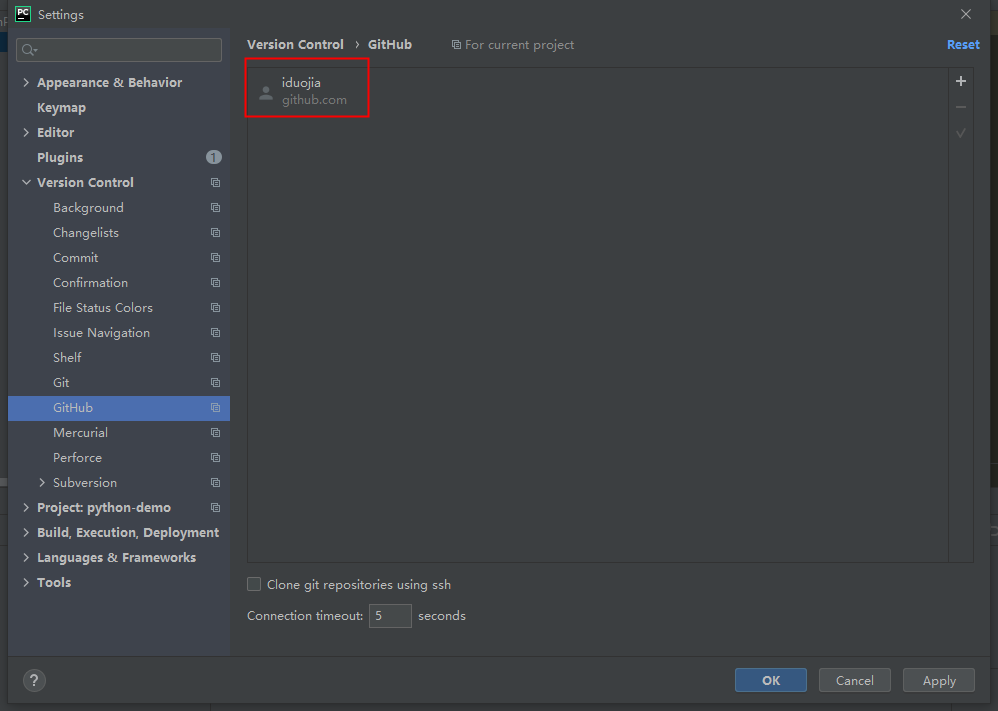Click the Apply button
This screenshot has width=998, height=711.
[x=939, y=680]
